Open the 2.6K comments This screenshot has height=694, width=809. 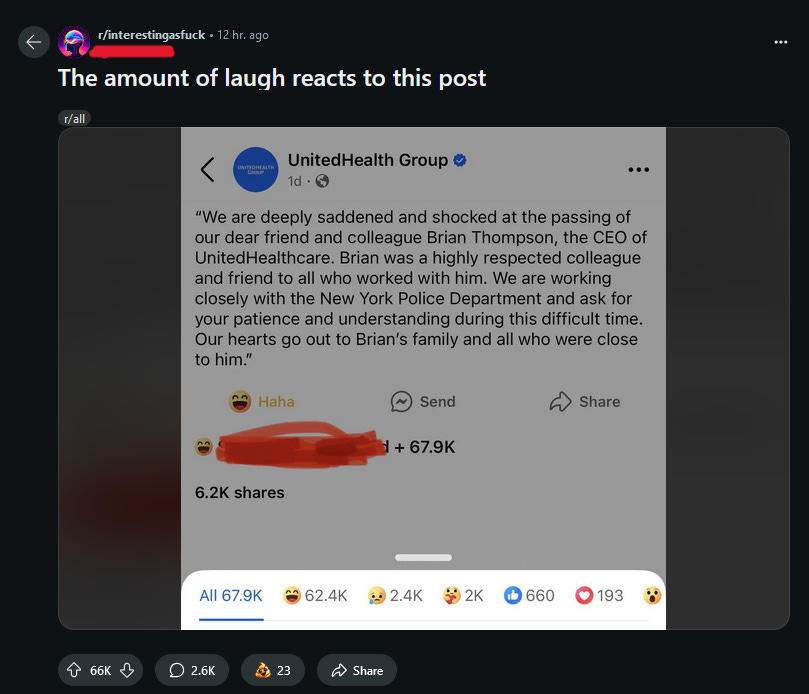coord(192,670)
